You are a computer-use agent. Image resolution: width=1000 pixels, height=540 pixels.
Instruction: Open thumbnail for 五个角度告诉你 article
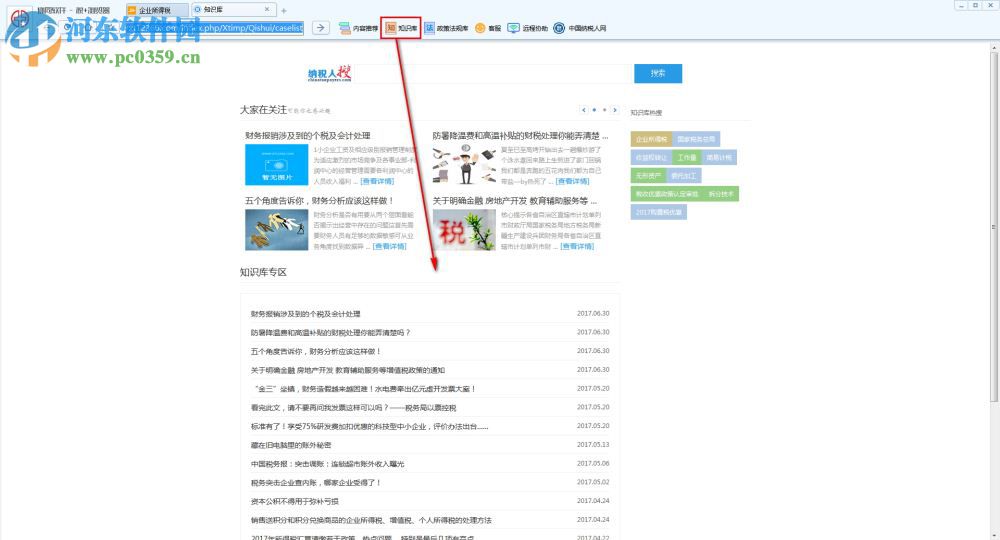click(x=276, y=230)
